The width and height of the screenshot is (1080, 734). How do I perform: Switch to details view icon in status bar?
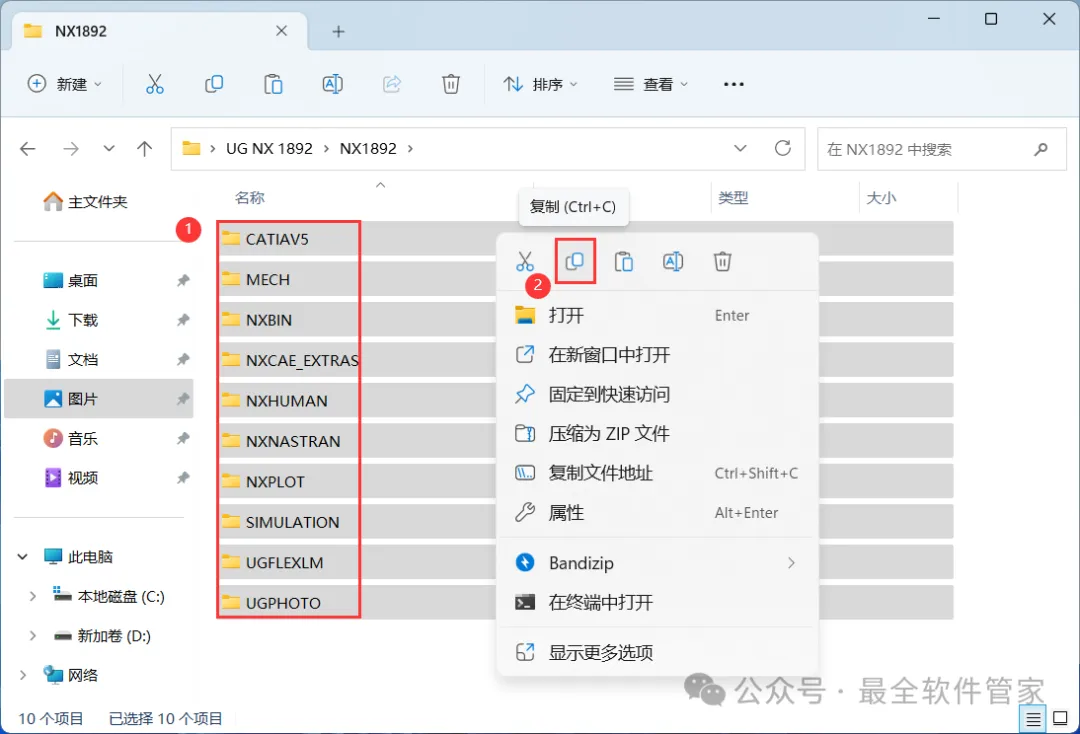[1033, 720]
